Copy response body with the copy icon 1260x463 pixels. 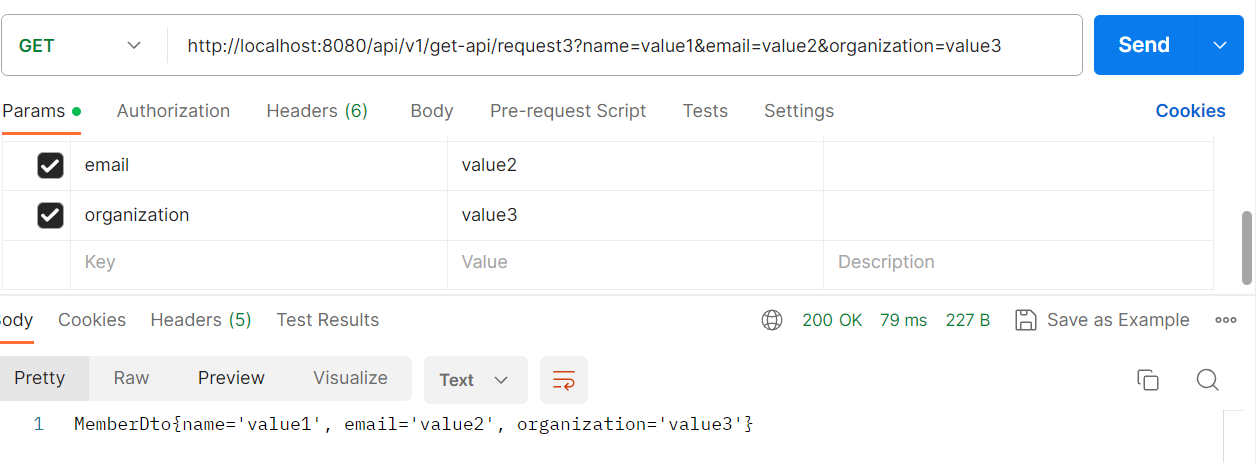(x=1148, y=379)
